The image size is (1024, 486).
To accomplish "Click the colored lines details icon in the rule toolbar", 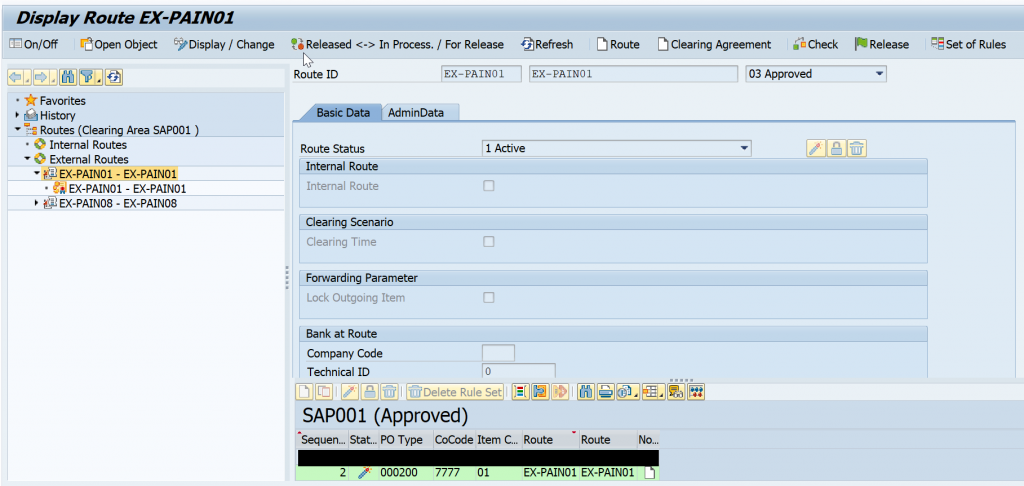I will point(520,391).
